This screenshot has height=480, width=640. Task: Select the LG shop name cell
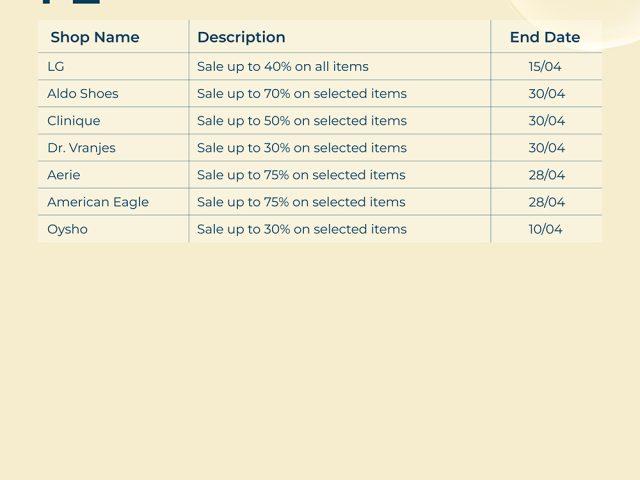pyautogui.click(x=56, y=67)
